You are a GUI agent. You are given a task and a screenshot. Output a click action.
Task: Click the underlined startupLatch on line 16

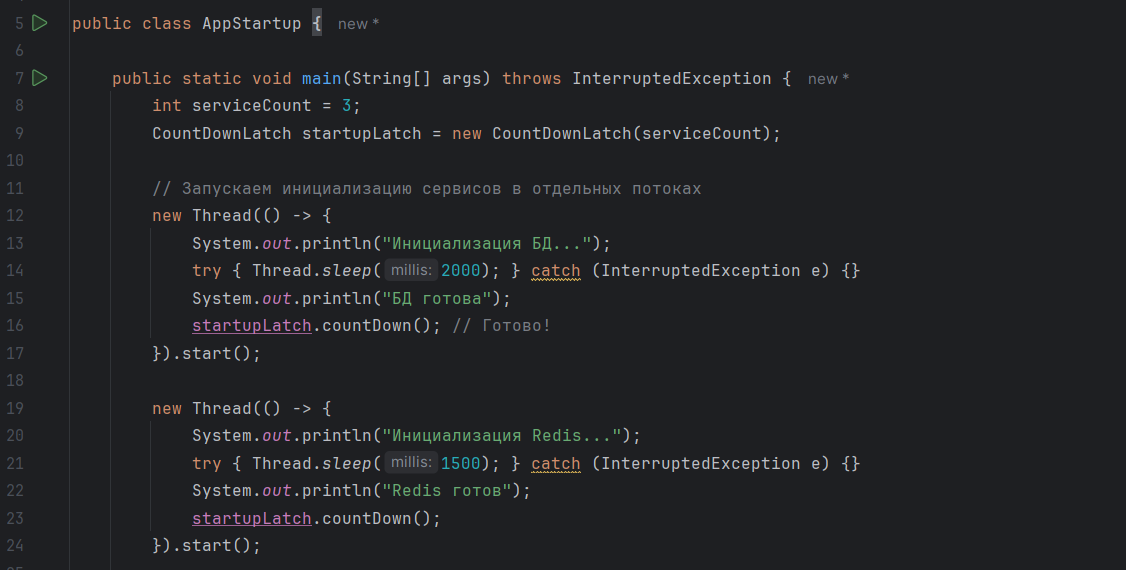click(x=251, y=326)
